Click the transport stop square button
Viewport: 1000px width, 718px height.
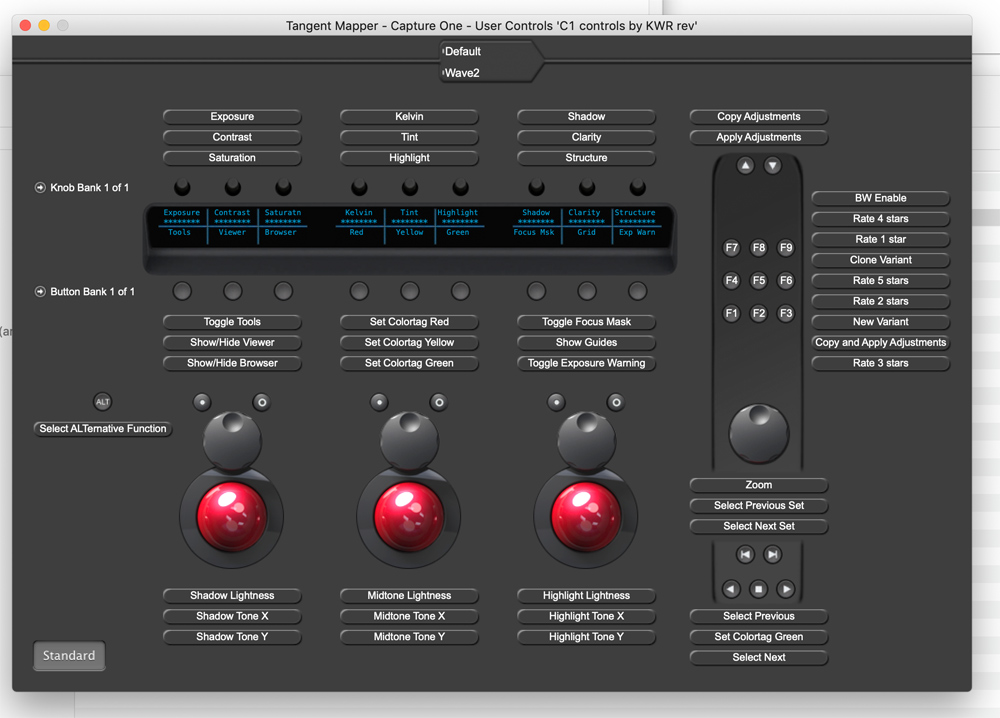tap(759, 590)
